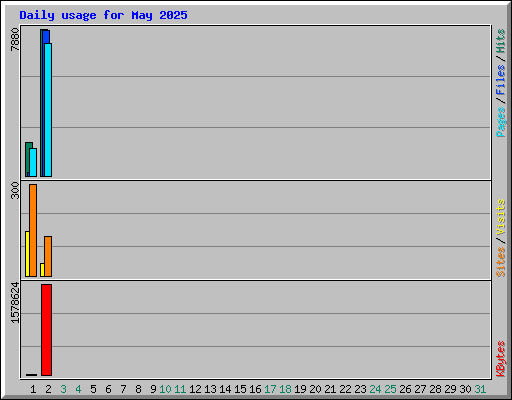
Task: Click green weekend day 31 label
Action: coord(480,389)
